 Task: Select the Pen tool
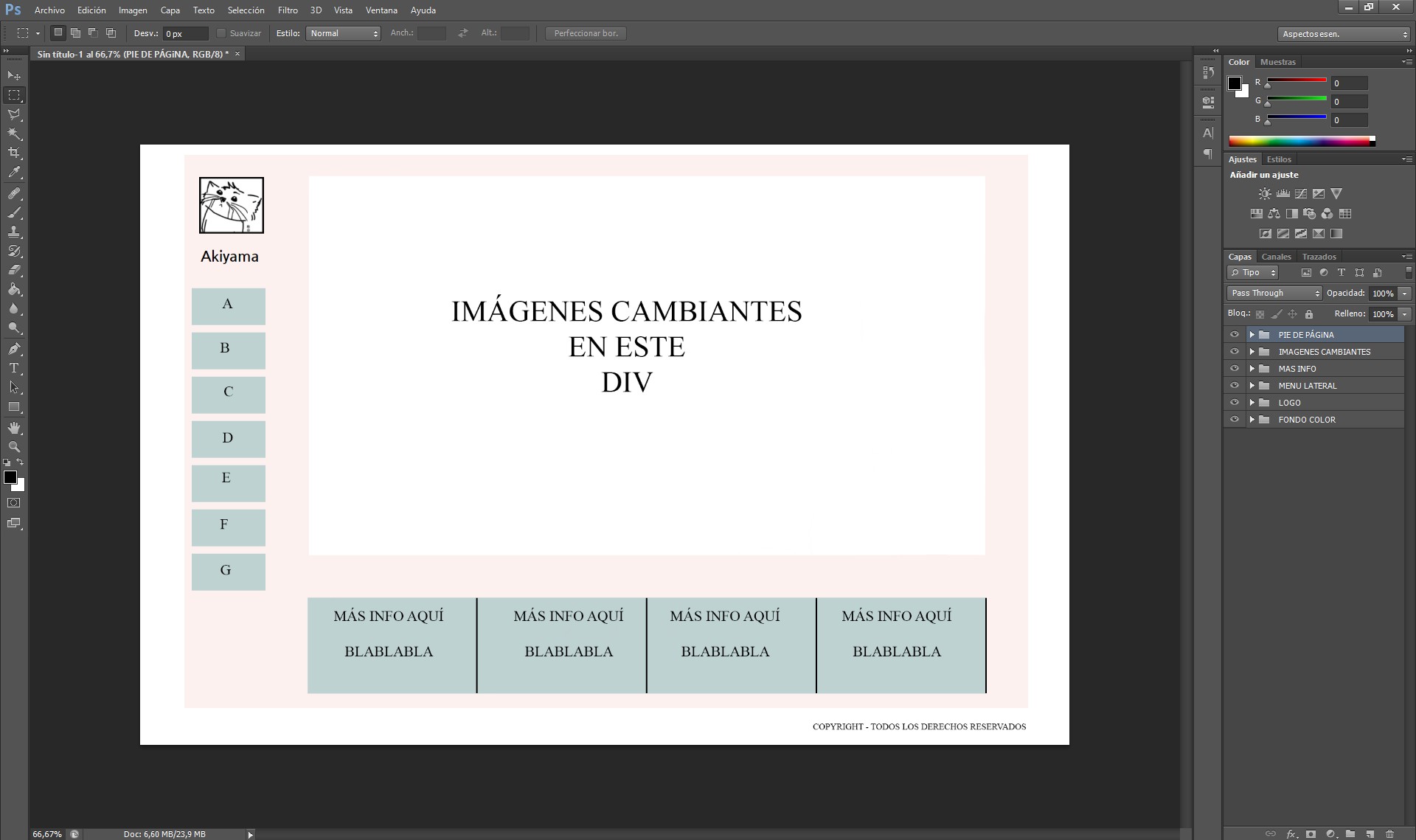(x=14, y=349)
